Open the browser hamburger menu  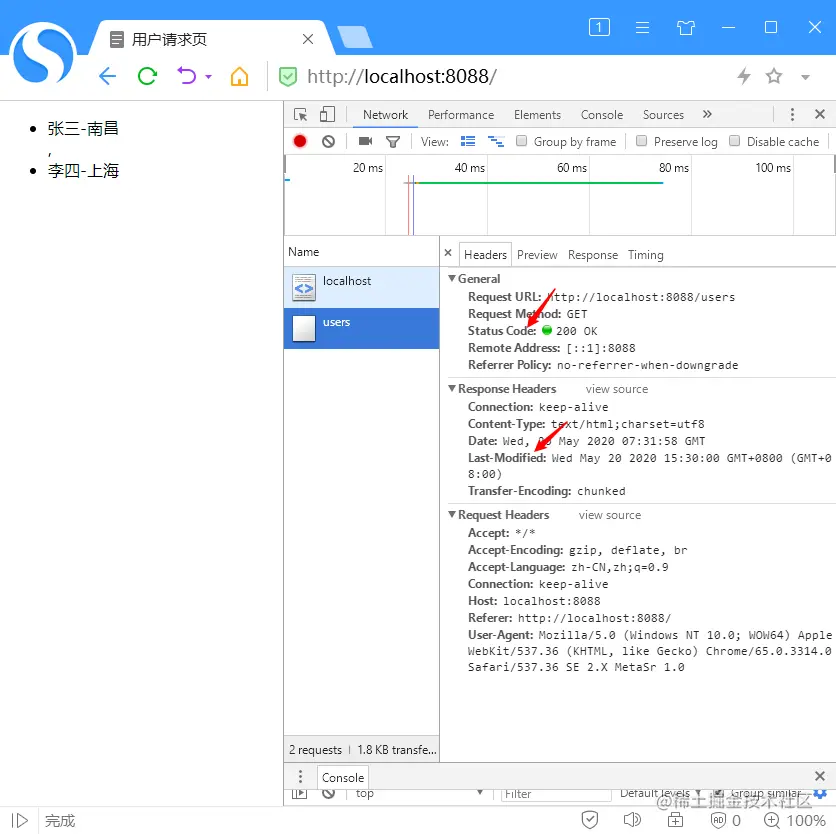642,27
